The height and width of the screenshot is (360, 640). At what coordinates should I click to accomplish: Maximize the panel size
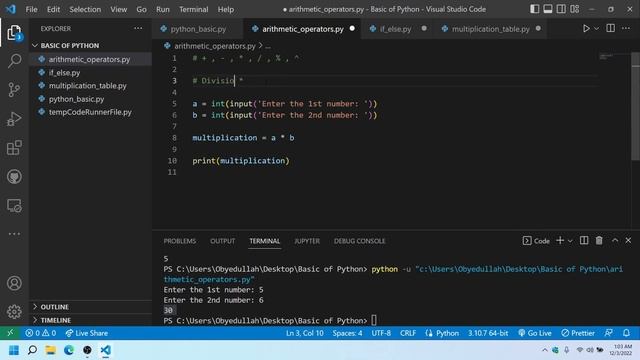pos(615,240)
